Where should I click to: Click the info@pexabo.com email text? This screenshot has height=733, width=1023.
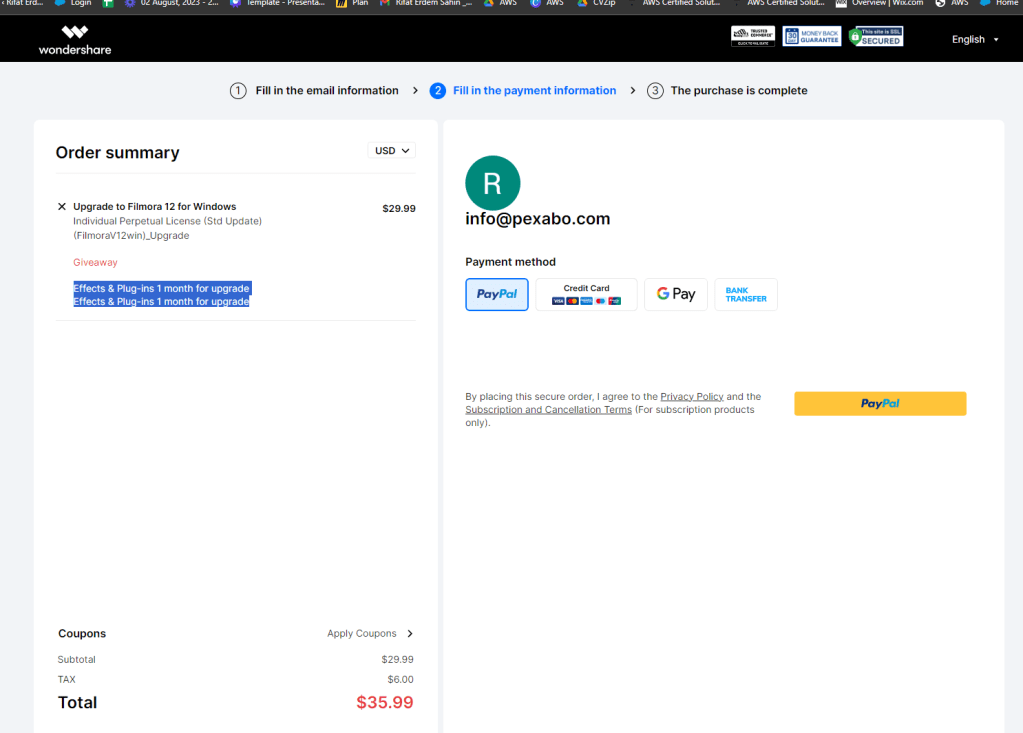538,218
